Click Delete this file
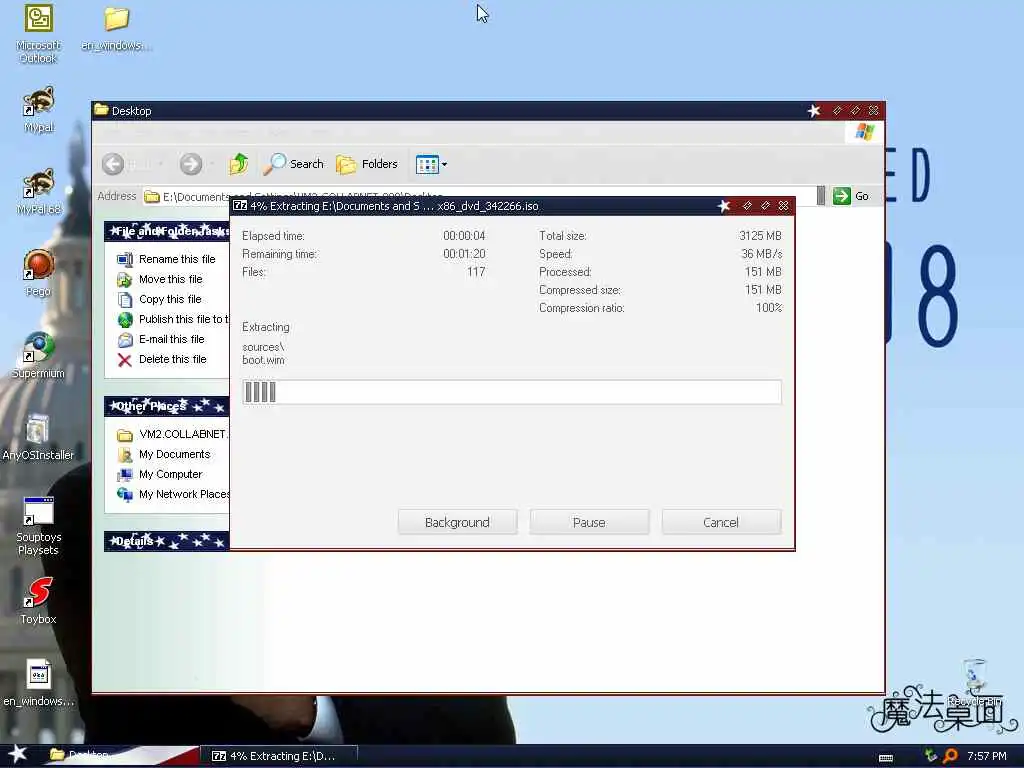 pos(161,359)
